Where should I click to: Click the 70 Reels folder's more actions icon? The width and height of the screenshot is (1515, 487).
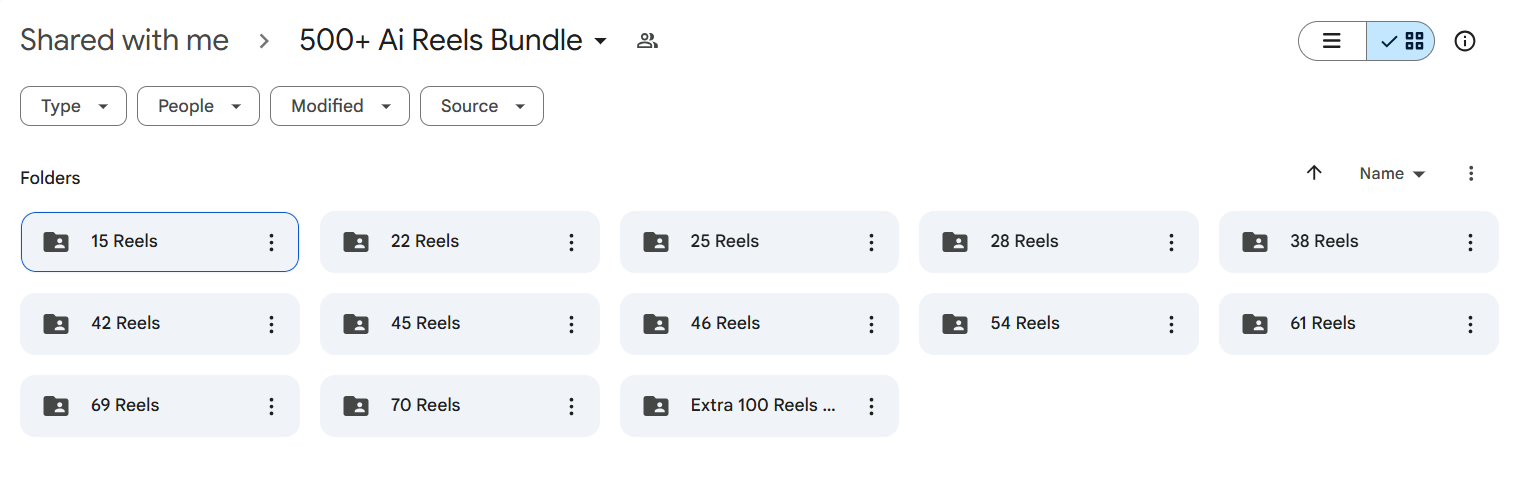571,406
